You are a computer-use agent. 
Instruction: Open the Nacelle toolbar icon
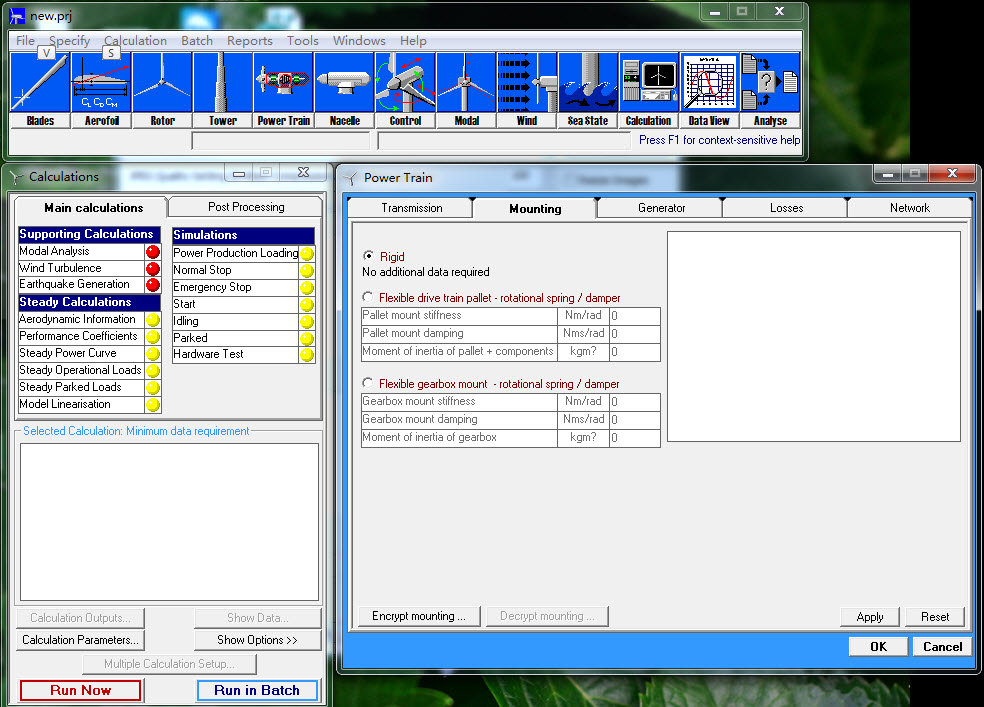pos(345,90)
